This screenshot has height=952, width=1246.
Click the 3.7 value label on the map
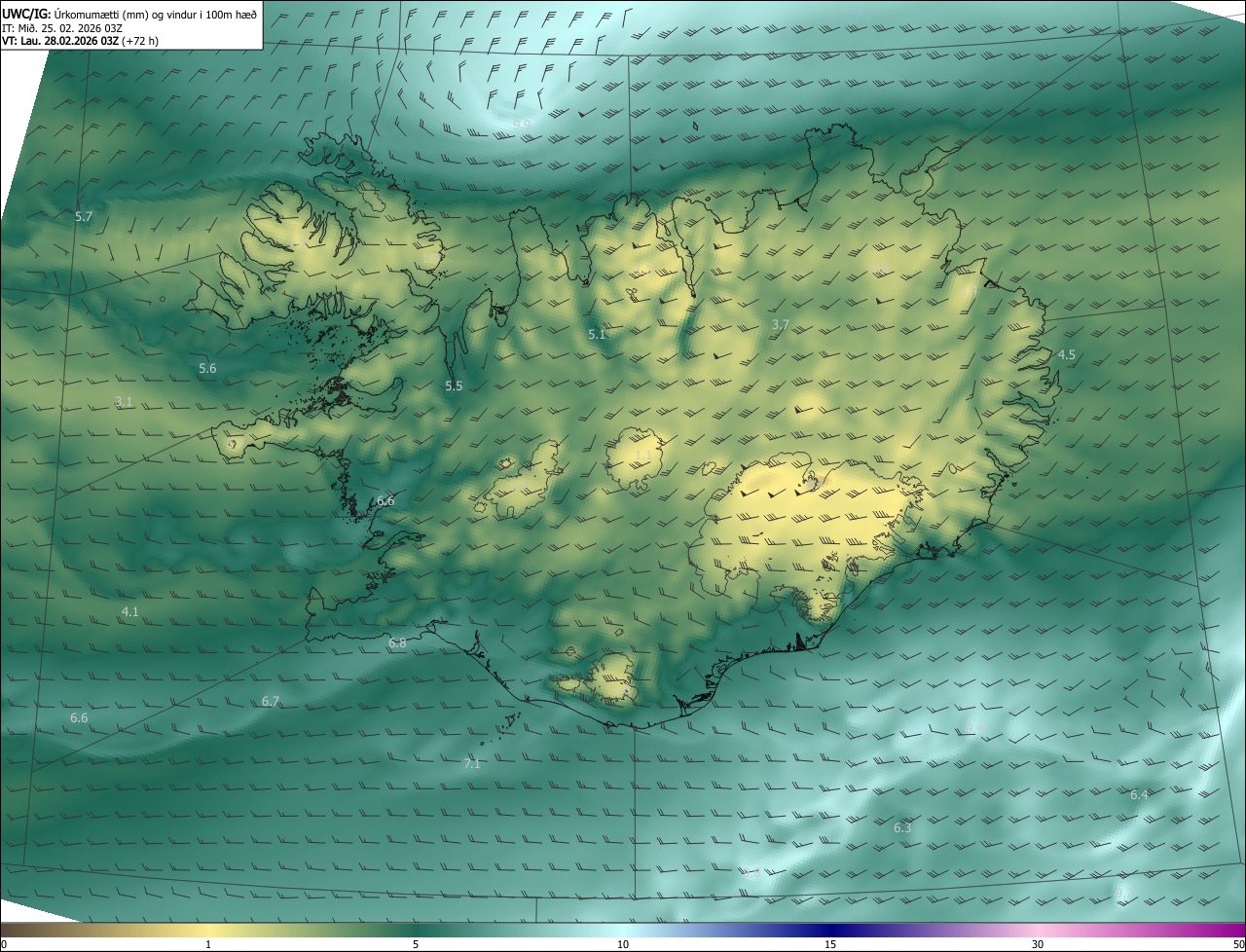tap(780, 325)
